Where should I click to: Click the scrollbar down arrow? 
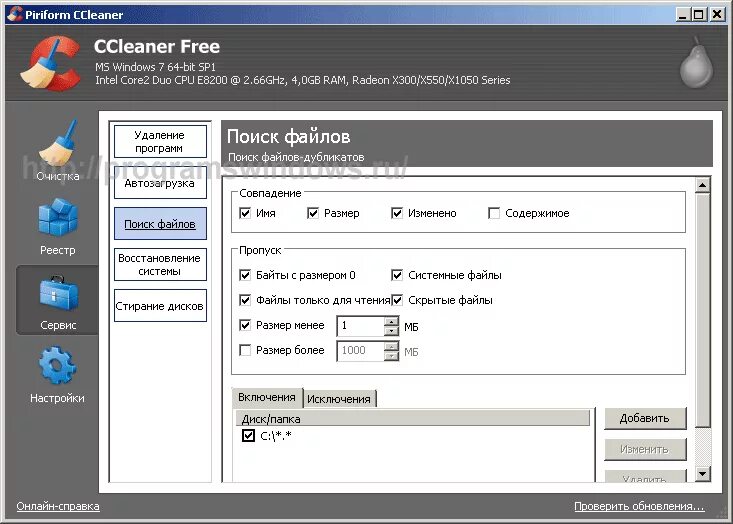click(x=702, y=474)
